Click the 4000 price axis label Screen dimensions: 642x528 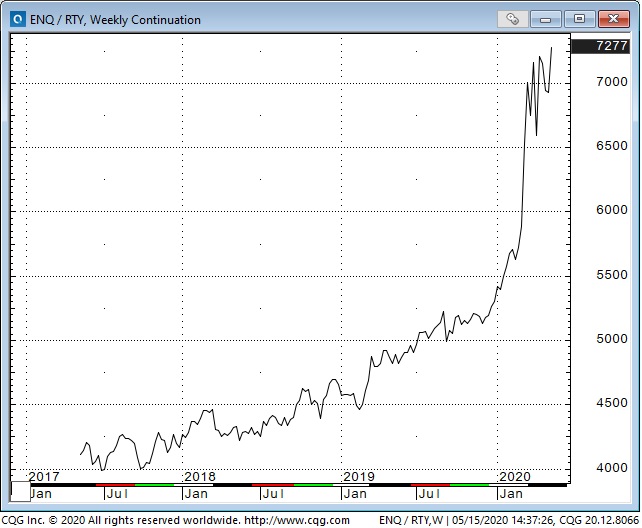(612, 467)
